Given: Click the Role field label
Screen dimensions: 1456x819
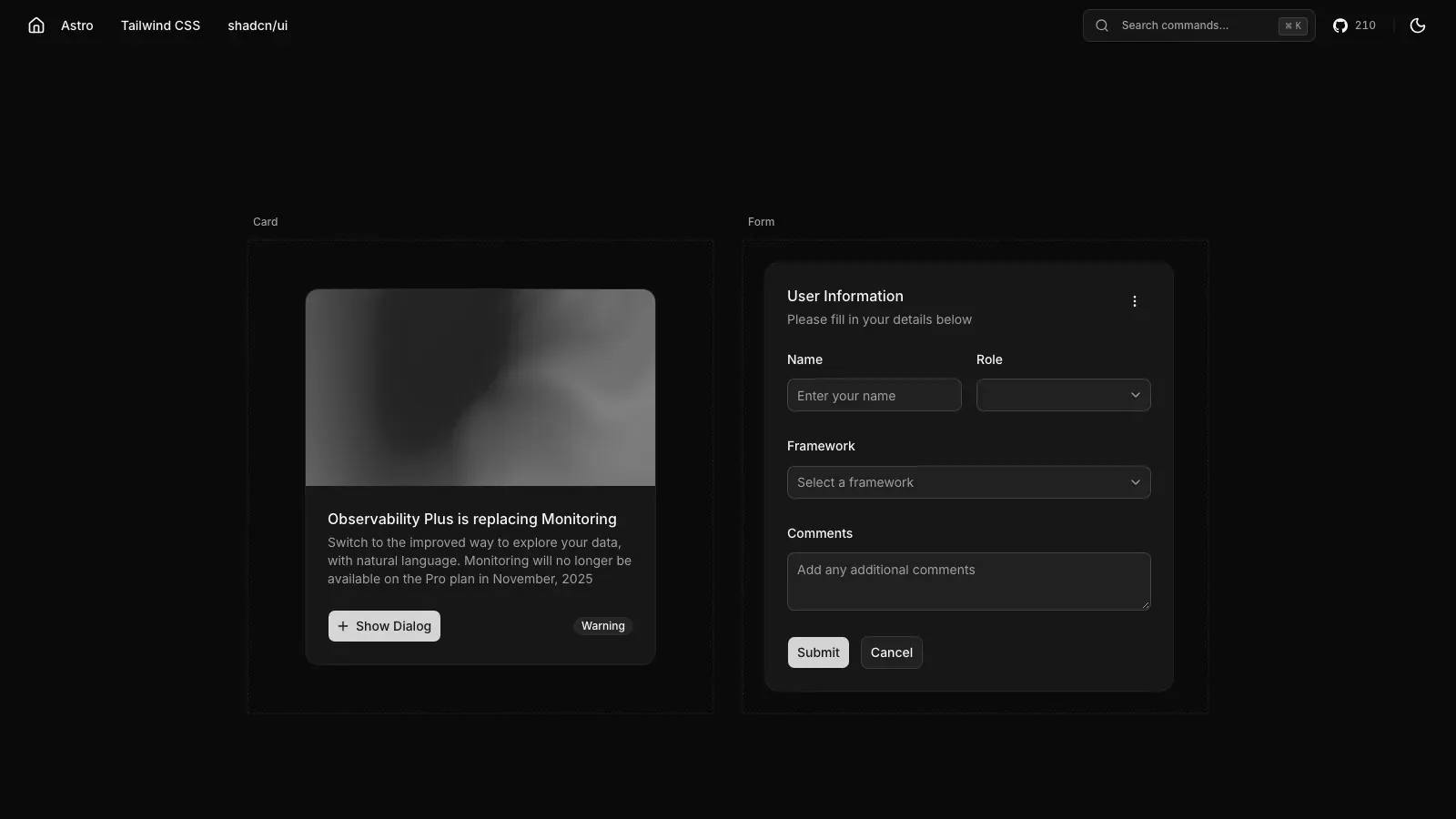Looking at the screenshot, I should tap(989, 359).
